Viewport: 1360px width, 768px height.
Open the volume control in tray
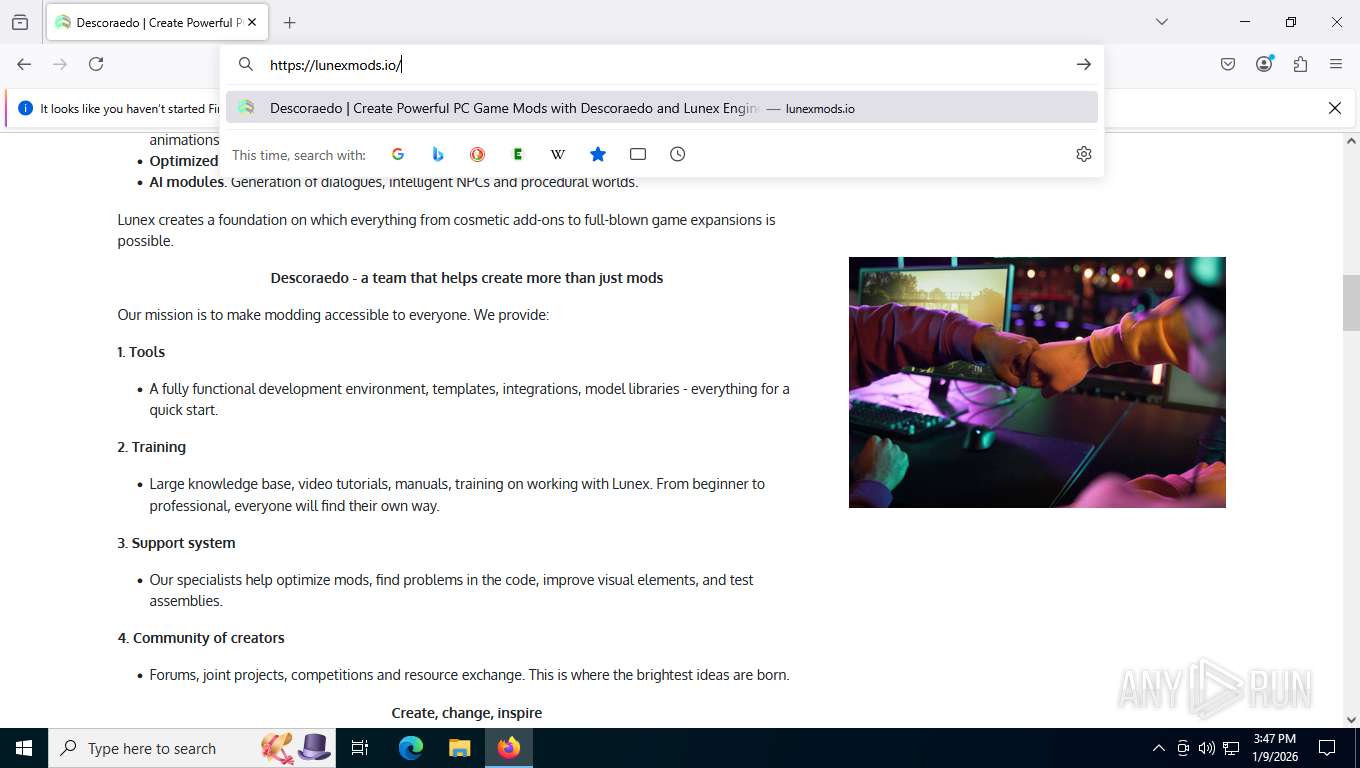[1207, 748]
